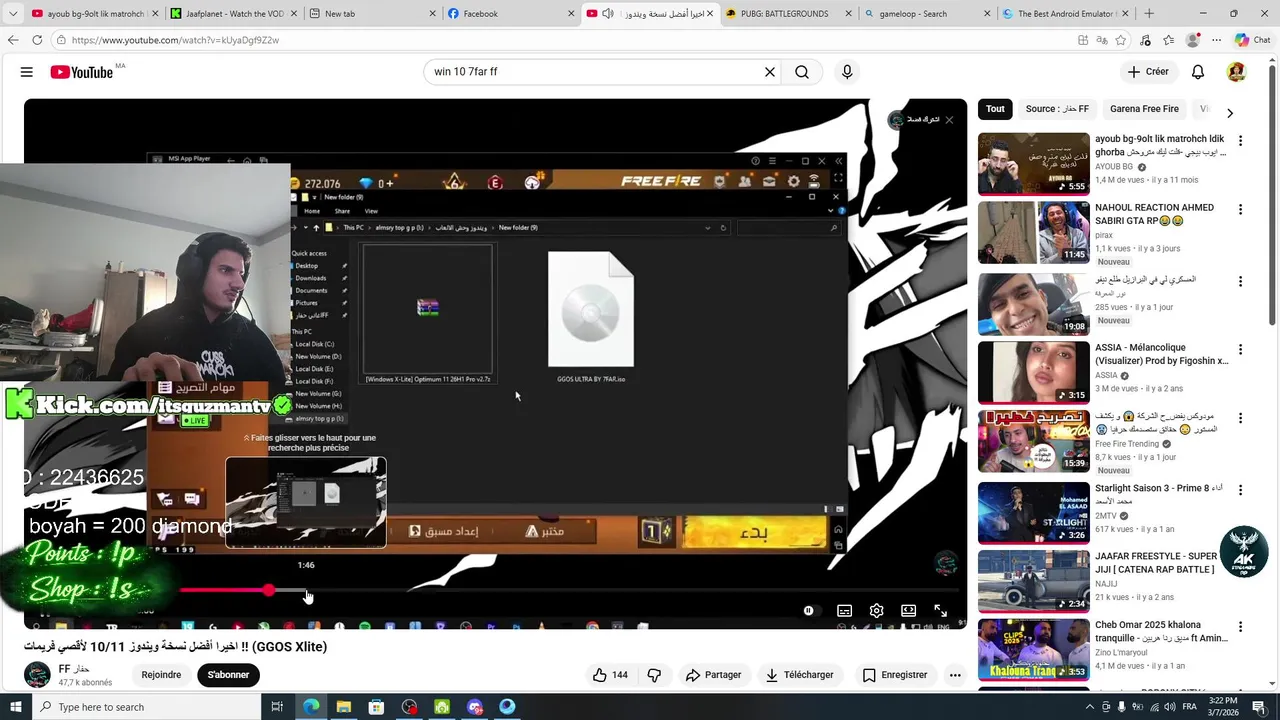Open more actions ellipsis under video
The width and height of the screenshot is (1280, 720).
955,675
